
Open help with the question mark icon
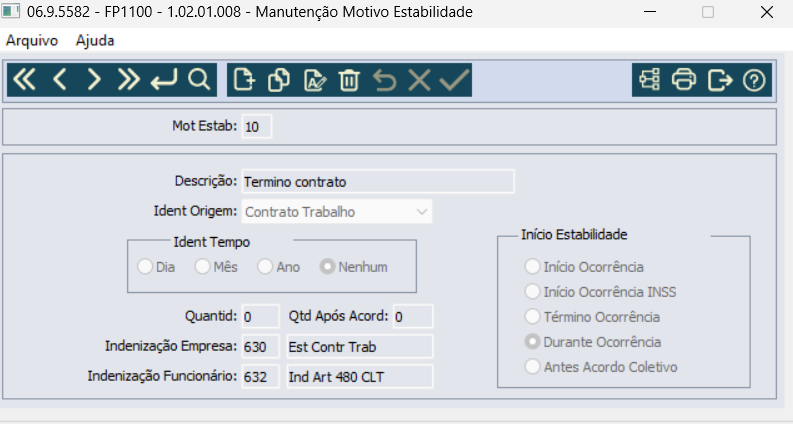[754, 80]
